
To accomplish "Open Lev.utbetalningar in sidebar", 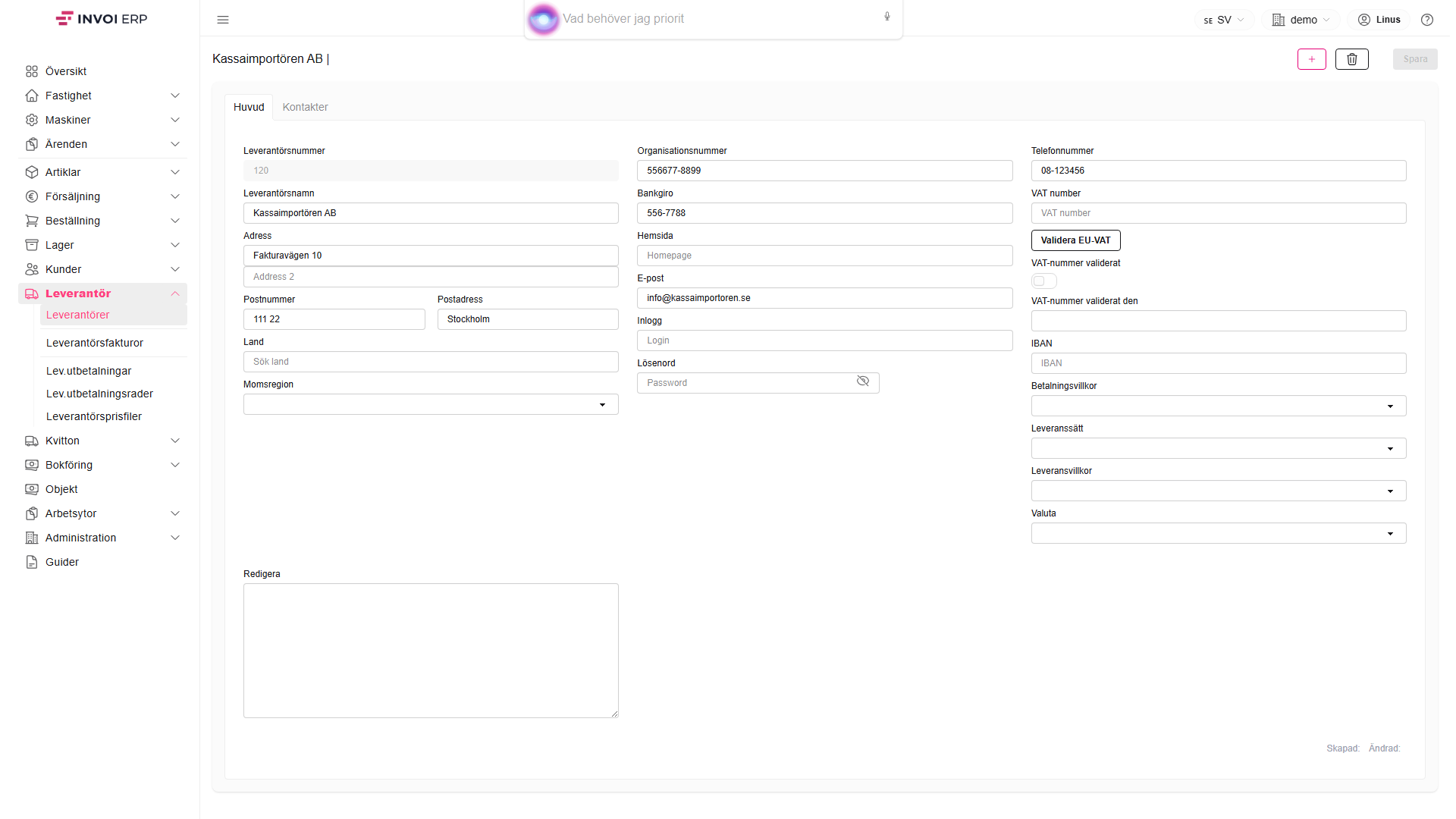I will (89, 371).
